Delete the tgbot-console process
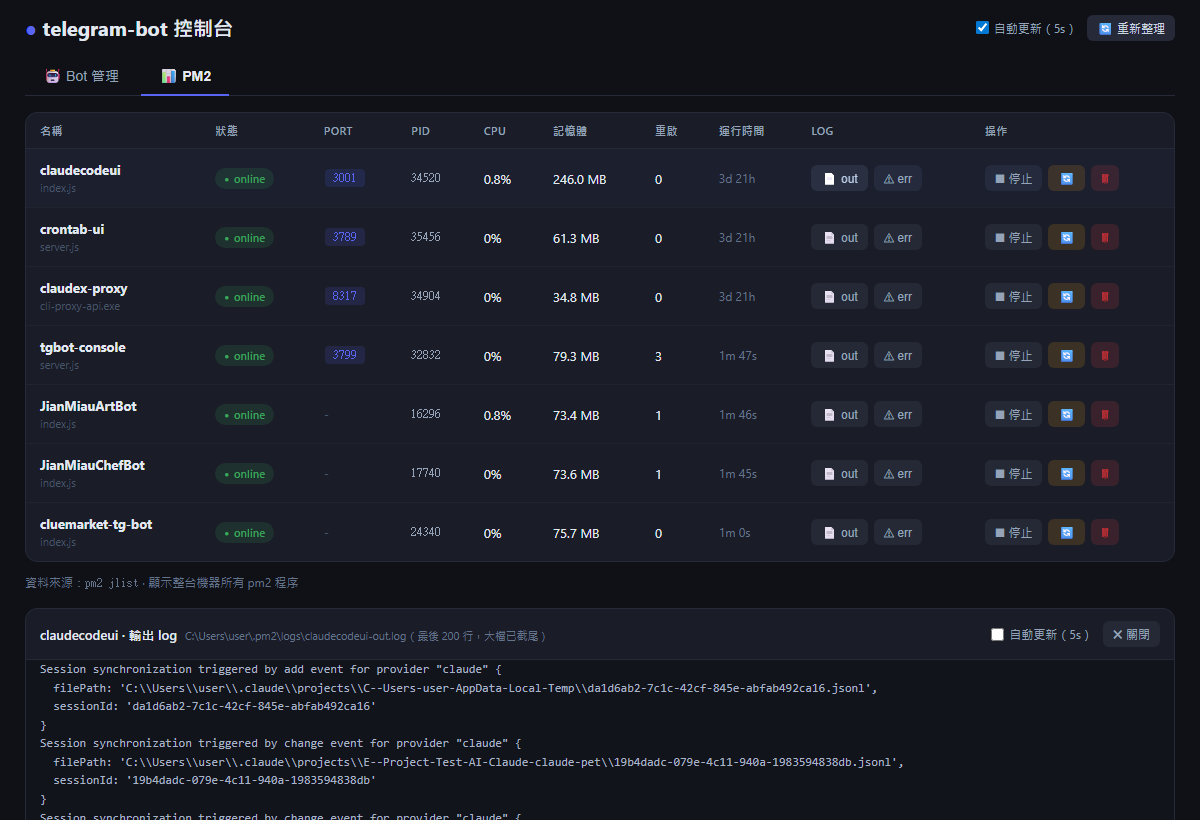 point(1105,356)
